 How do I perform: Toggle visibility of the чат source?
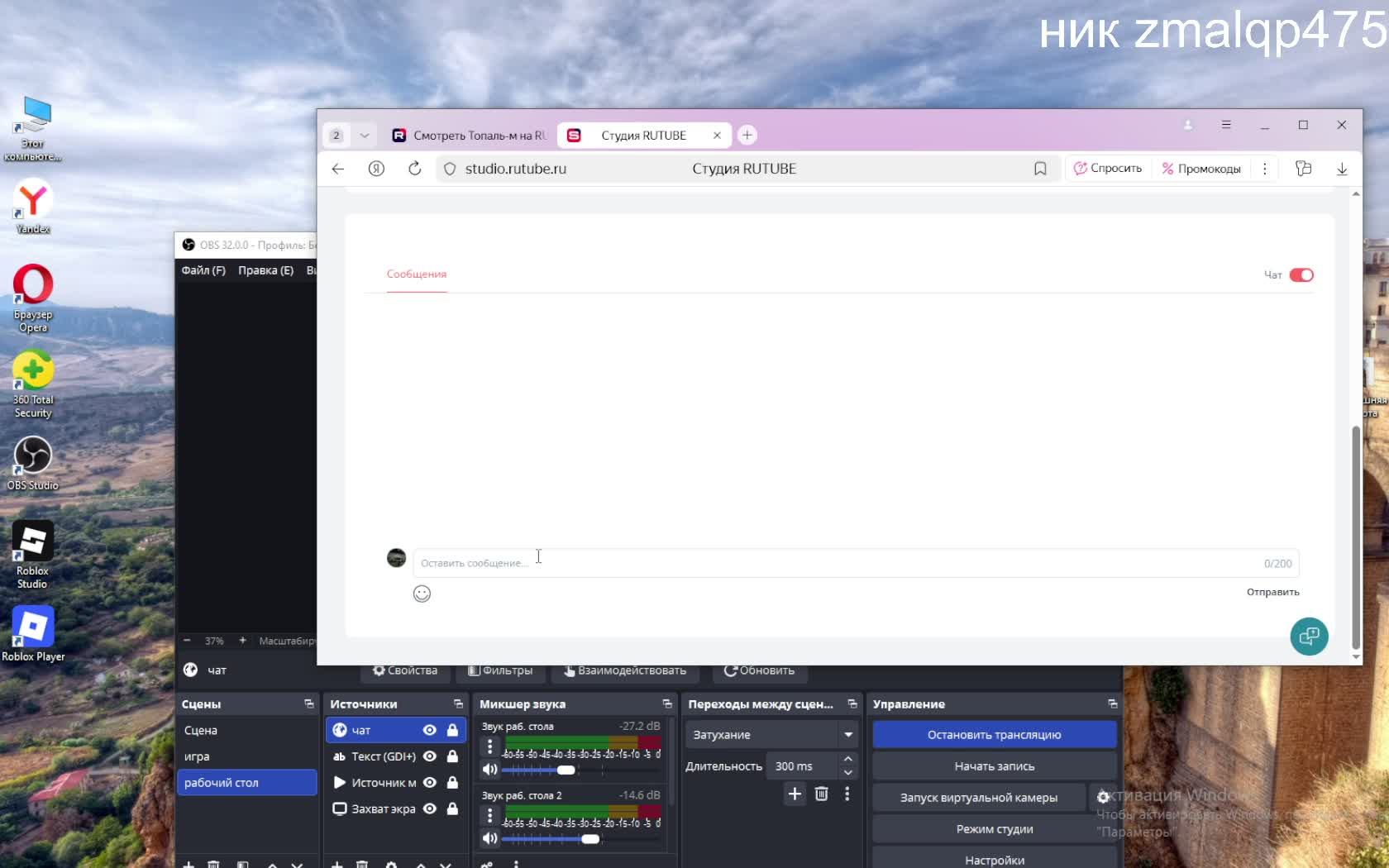429,730
